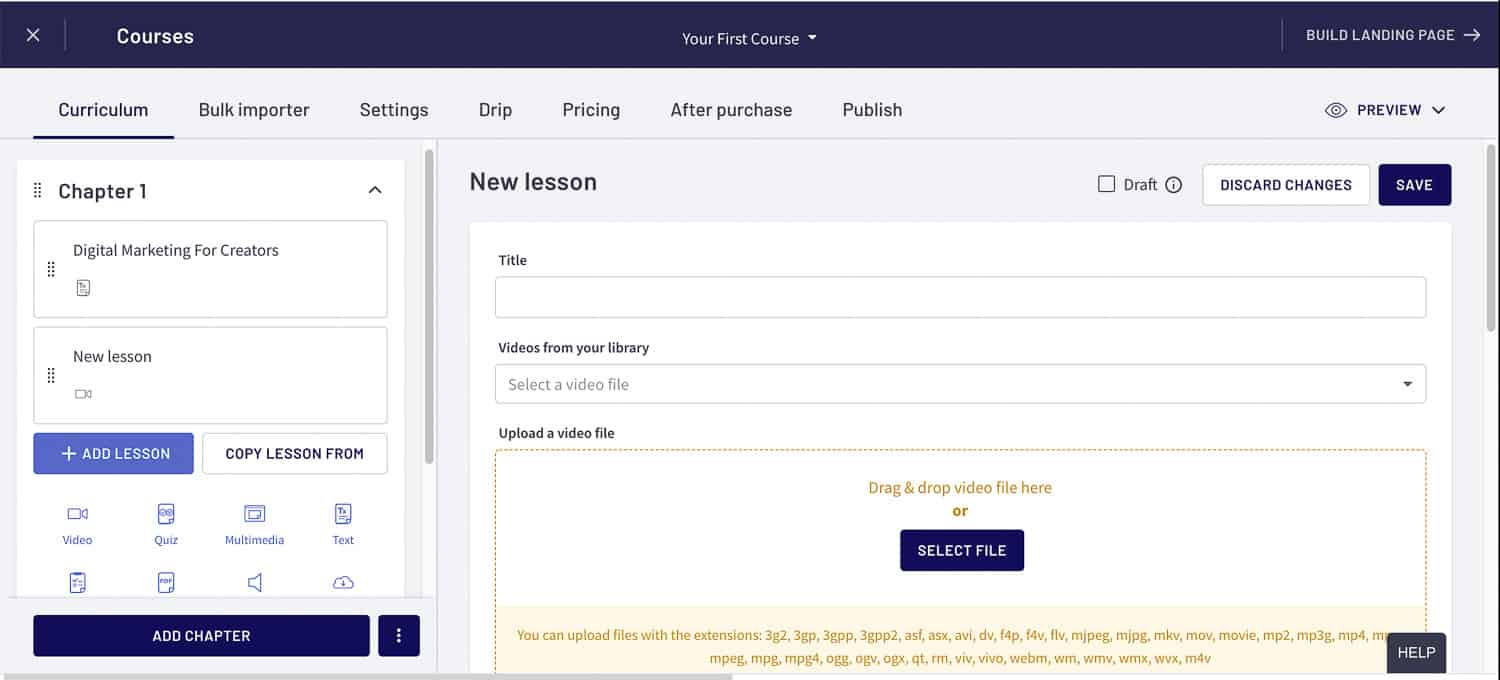
Task: Click the Add Lesson button
Action: point(113,453)
